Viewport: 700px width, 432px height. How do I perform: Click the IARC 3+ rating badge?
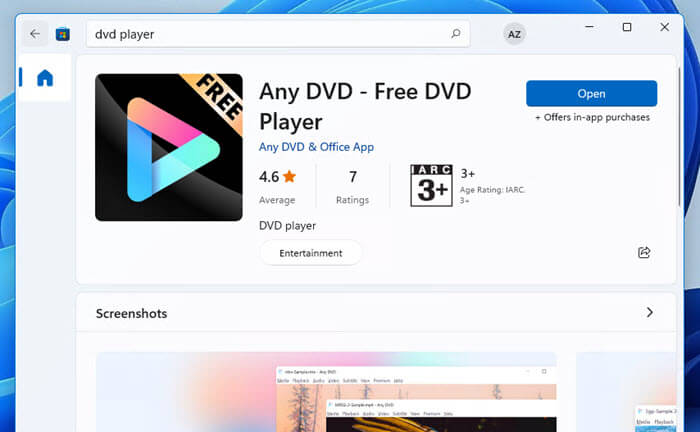(431, 185)
